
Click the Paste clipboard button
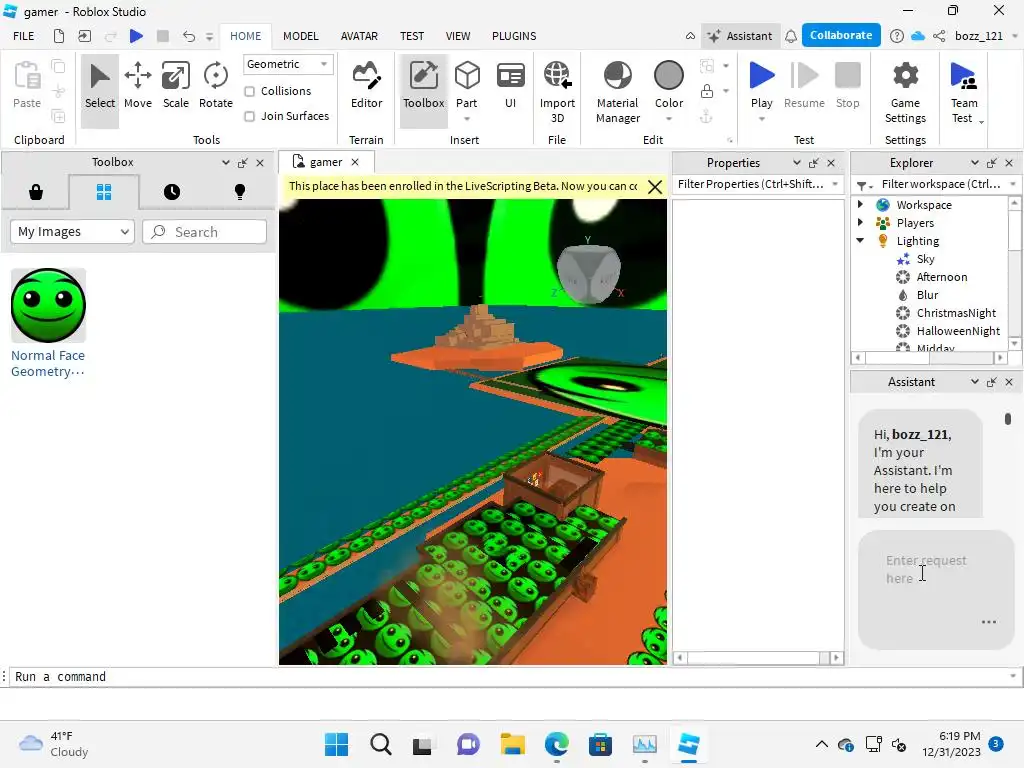[x=27, y=85]
